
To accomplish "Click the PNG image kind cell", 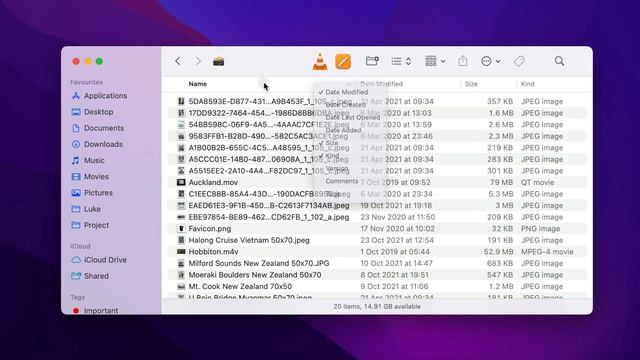I will click(x=540, y=229).
